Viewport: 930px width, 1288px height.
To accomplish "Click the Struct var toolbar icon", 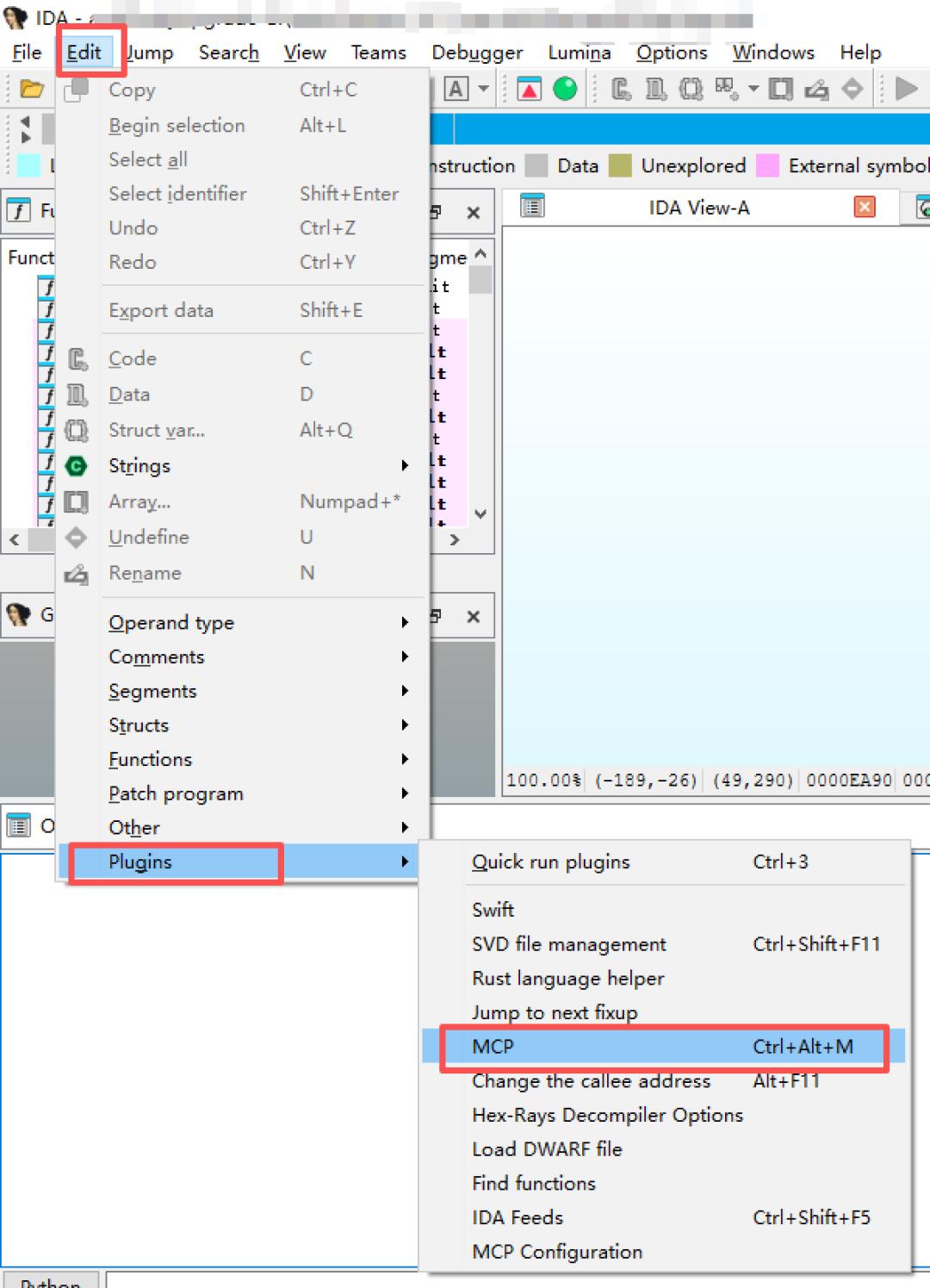I will [691, 89].
